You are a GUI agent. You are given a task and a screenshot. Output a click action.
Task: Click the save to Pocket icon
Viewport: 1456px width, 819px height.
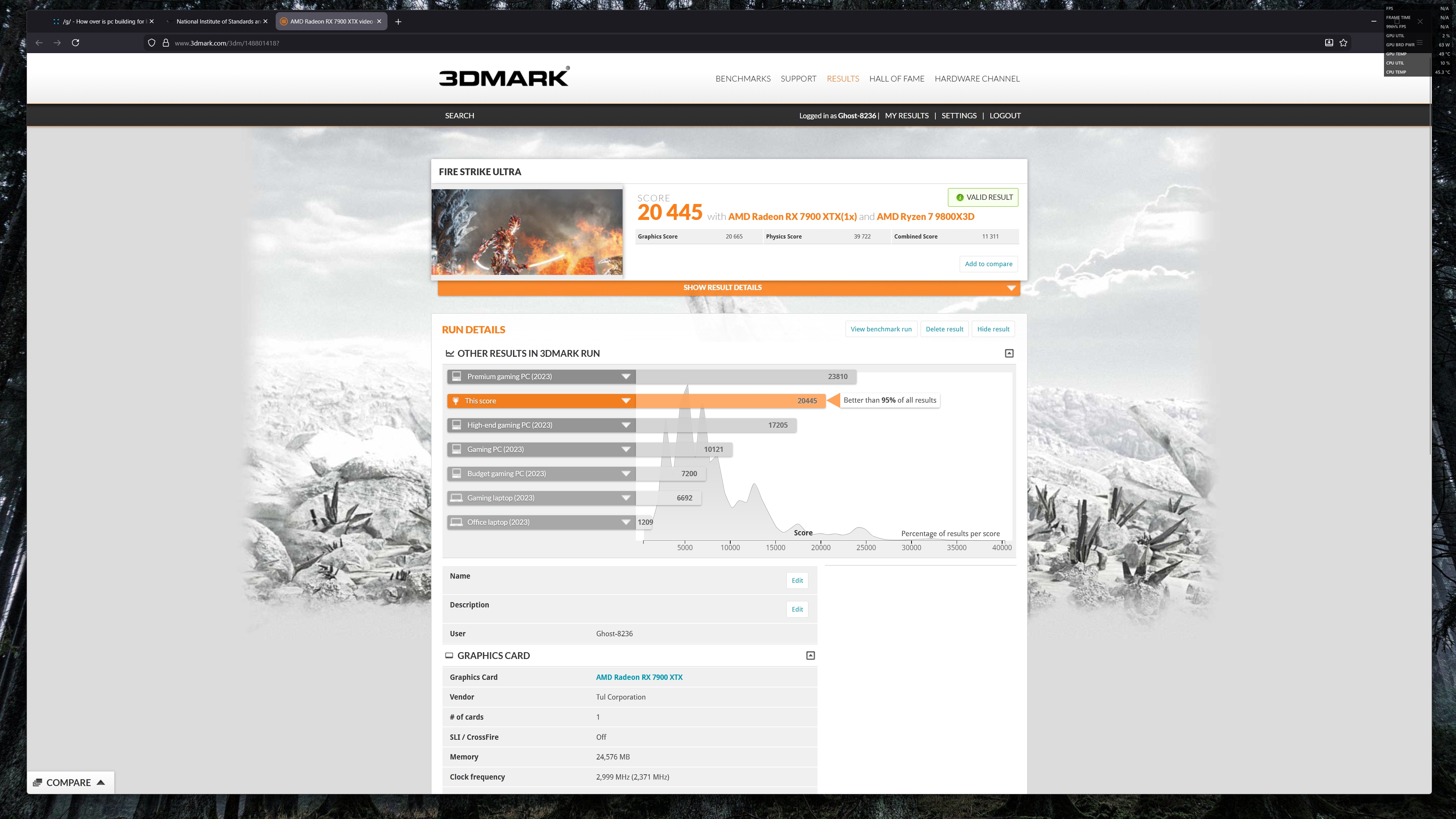pos(1329,43)
